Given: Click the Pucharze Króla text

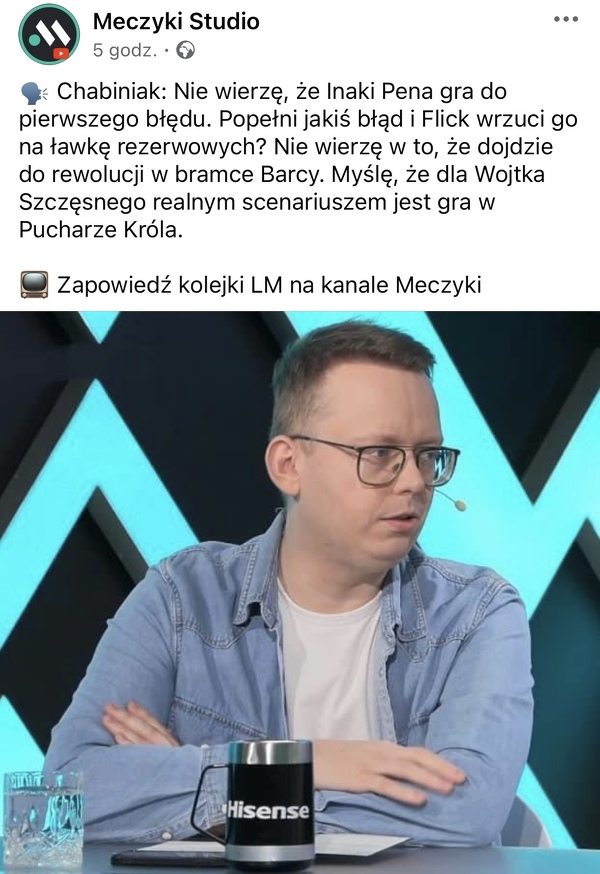Looking at the screenshot, I should 101,230.
